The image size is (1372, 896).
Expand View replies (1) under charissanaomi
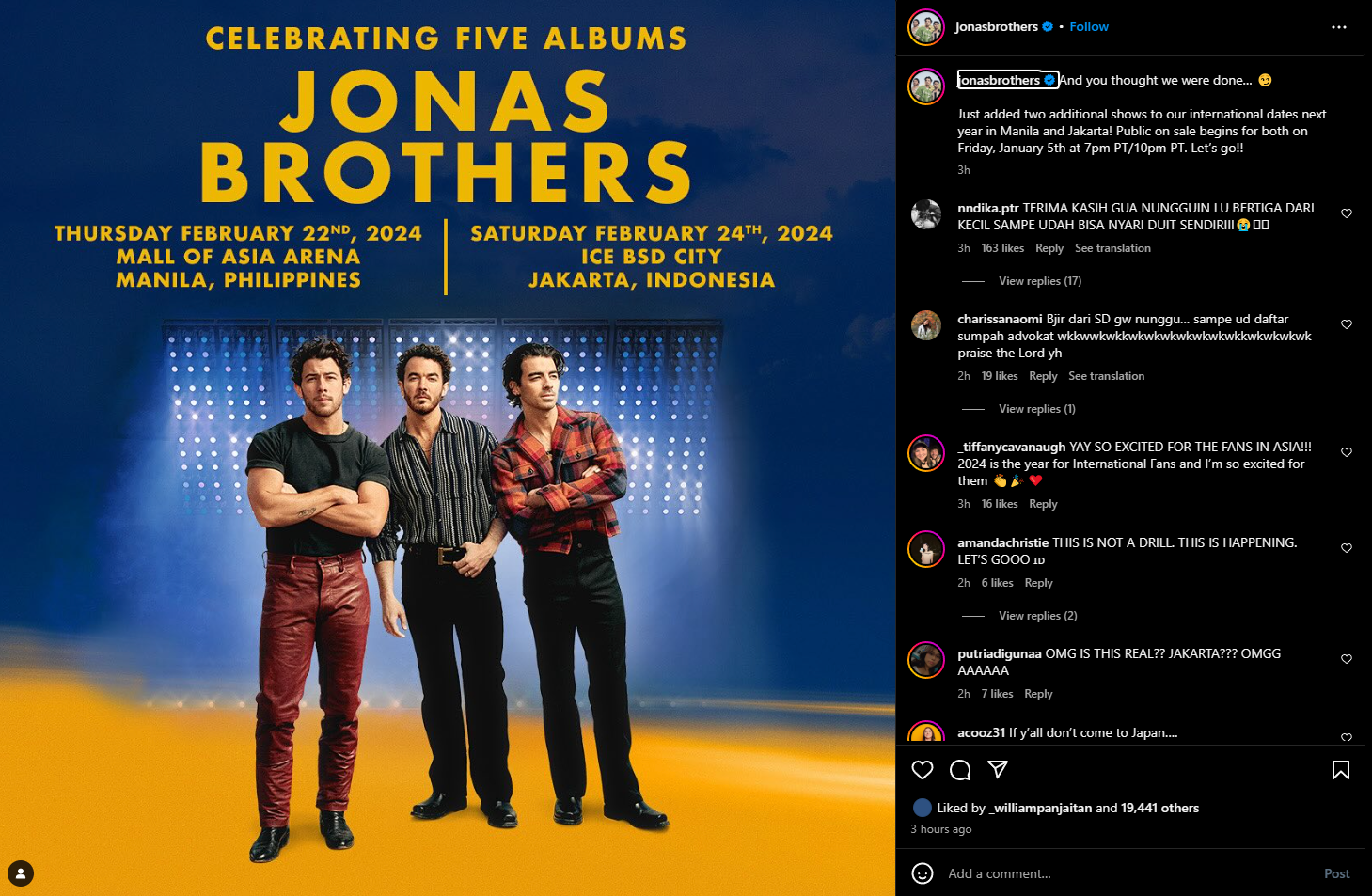click(1037, 409)
